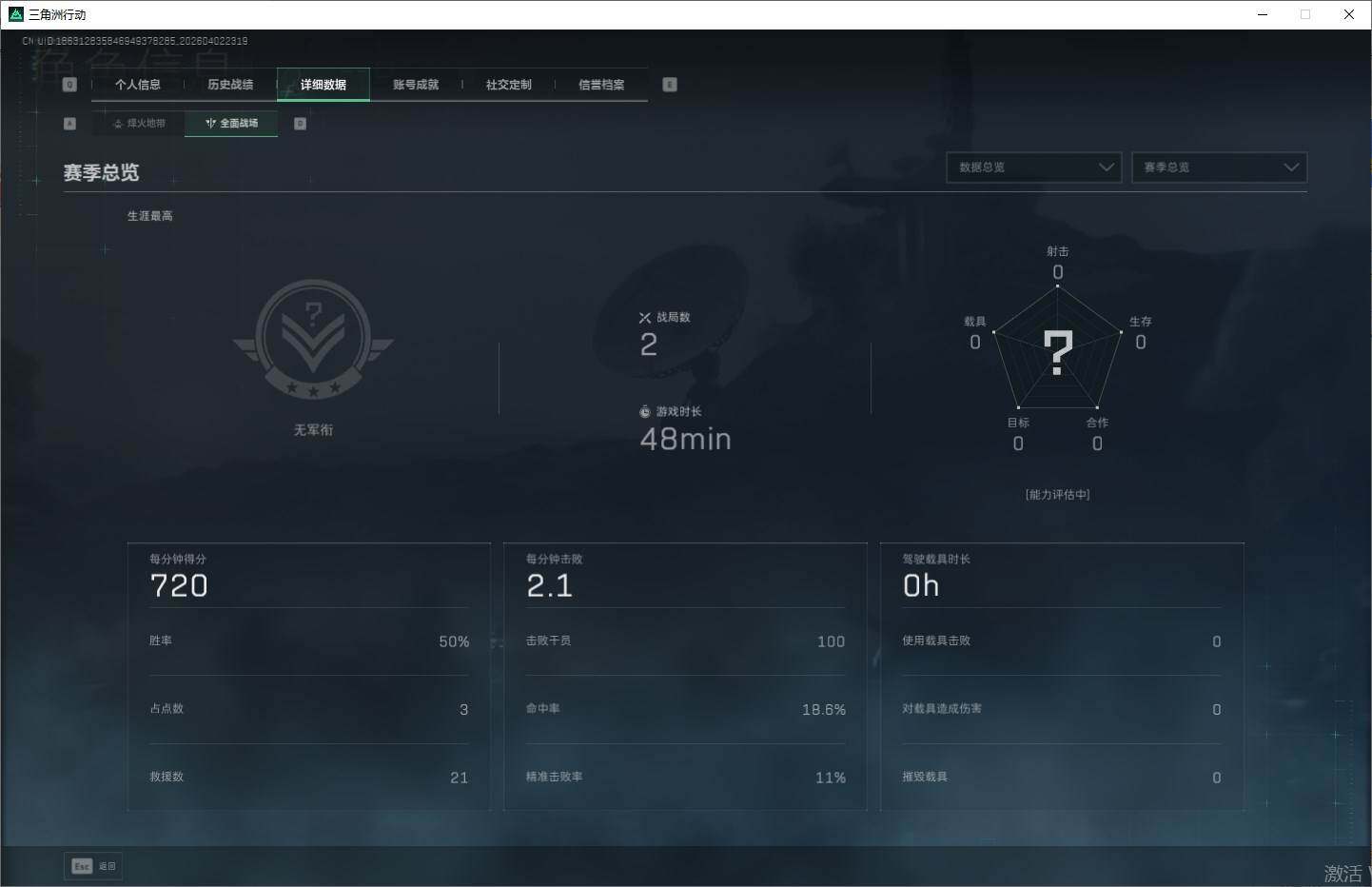Click the 合作 label on the radar chart

click(x=1097, y=423)
